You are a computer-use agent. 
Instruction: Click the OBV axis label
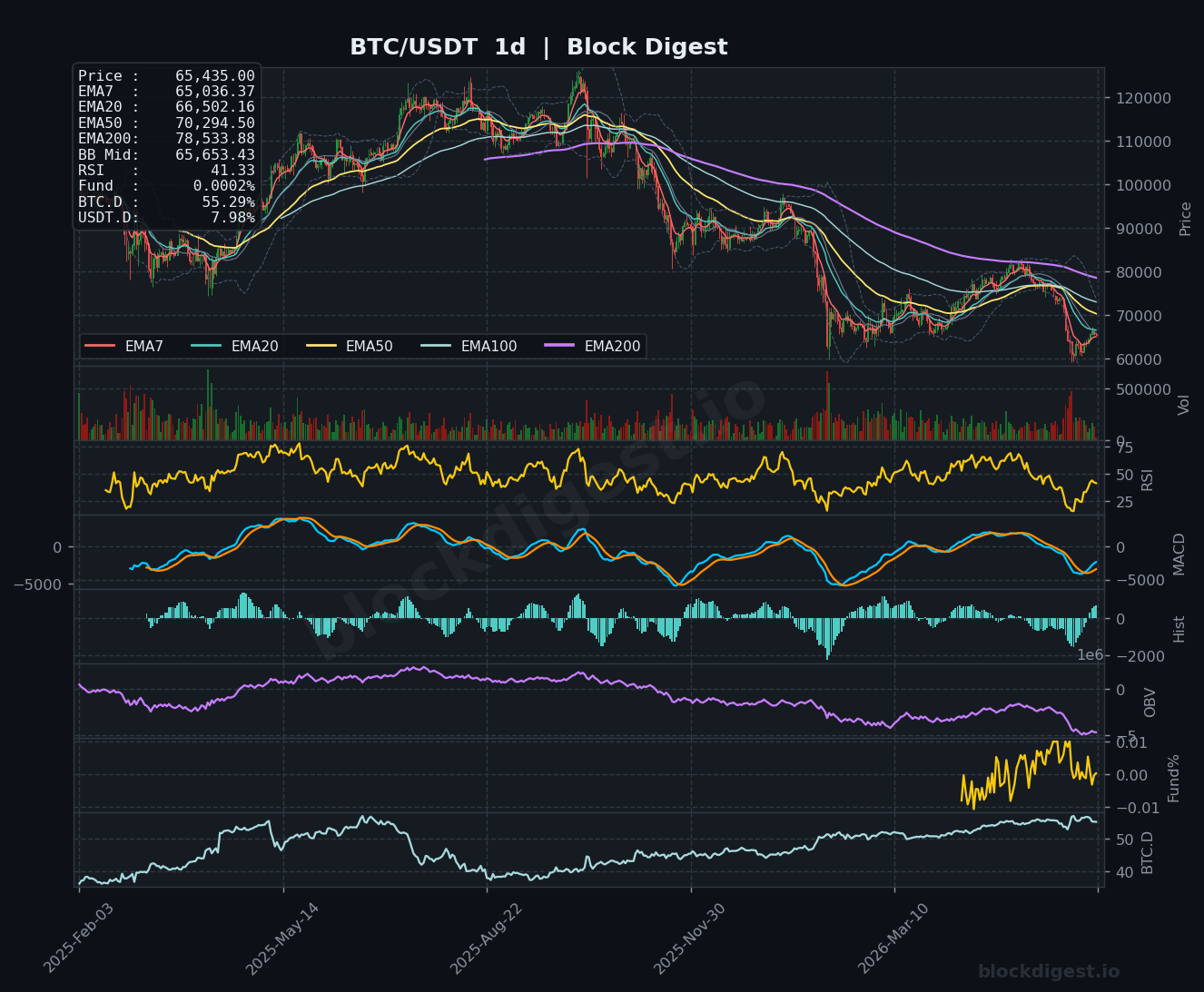(1150, 702)
